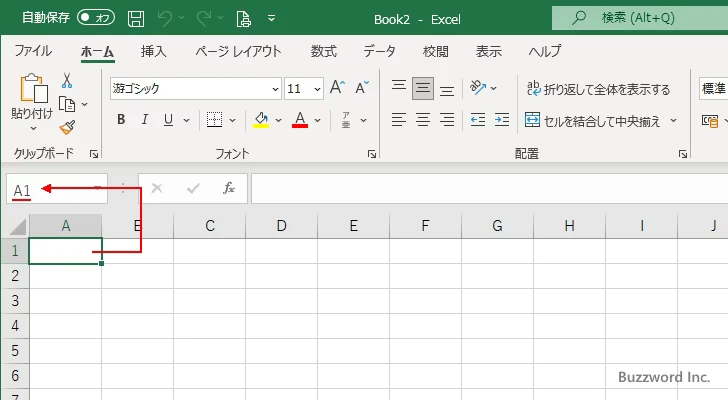This screenshot has height=400, width=728.
Task: Click the Top Align icon
Action: (399, 88)
